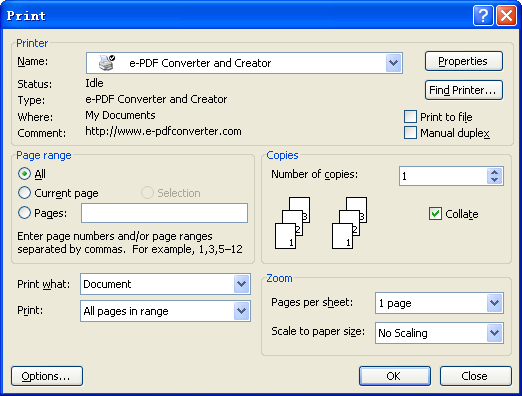Open the printer Name dropdown
The image size is (522, 396).
tap(394, 63)
